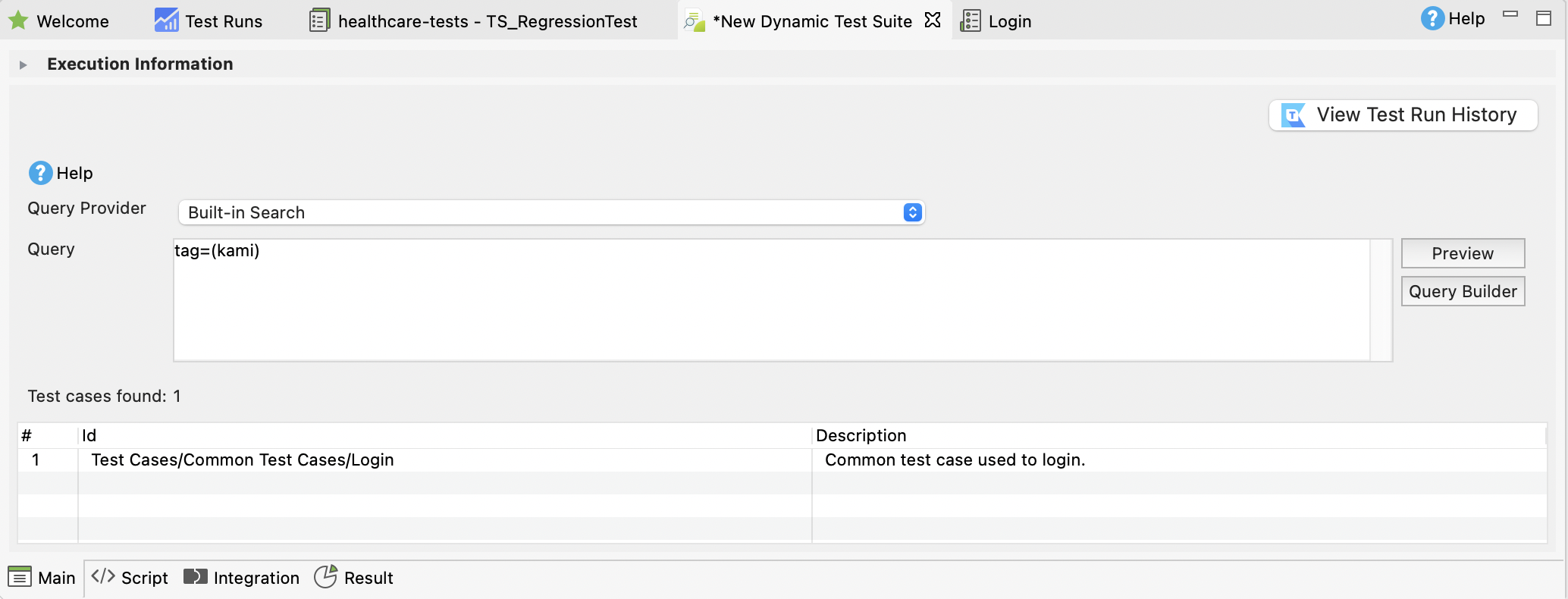Click the green star Welcome tab icon

(18, 20)
